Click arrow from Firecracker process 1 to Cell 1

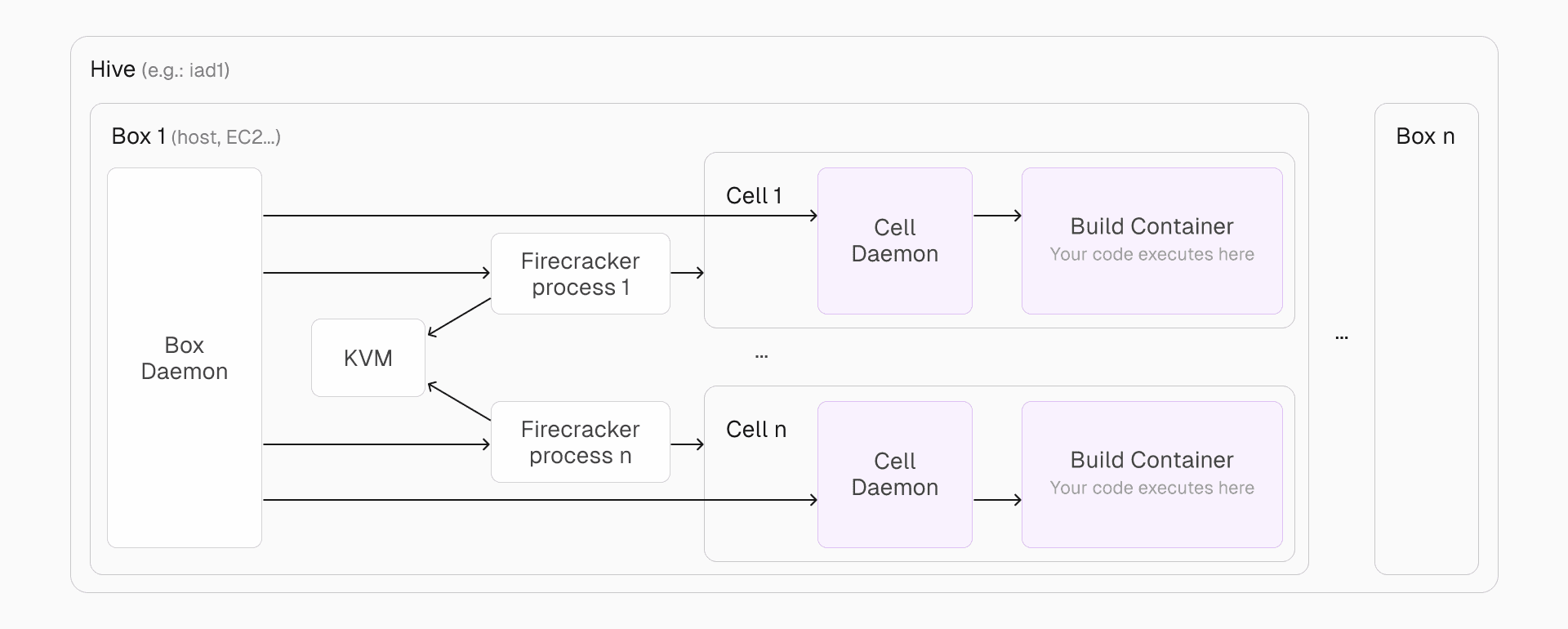(687, 273)
